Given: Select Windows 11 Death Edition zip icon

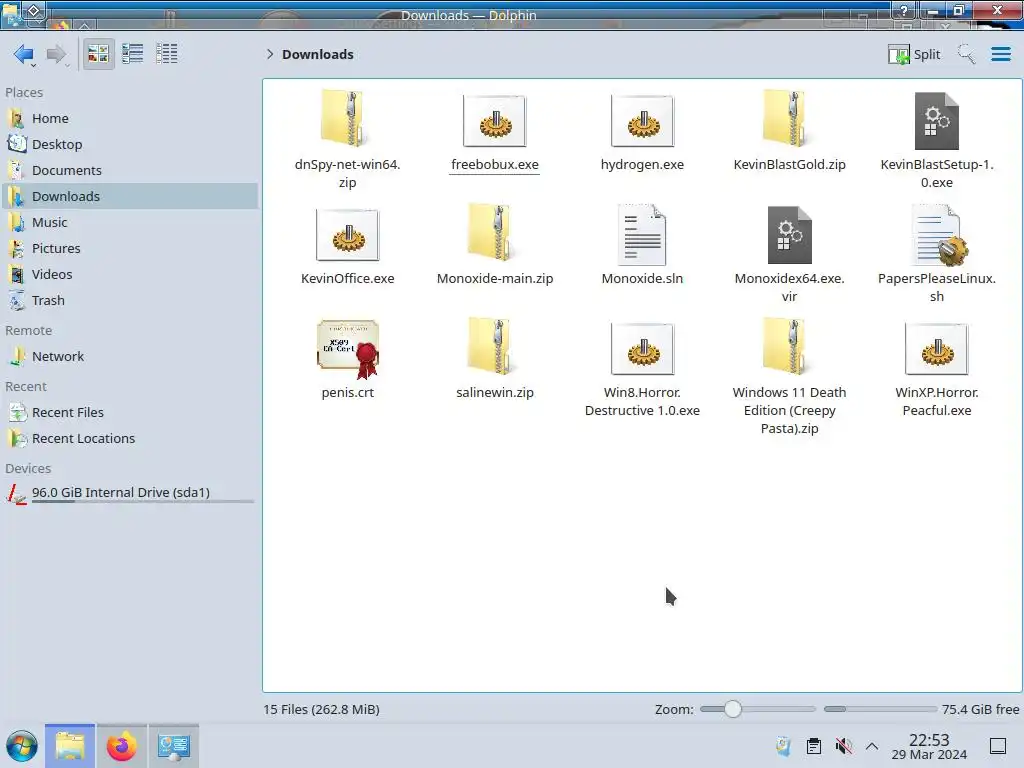Looking at the screenshot, I should pos(789,347).
